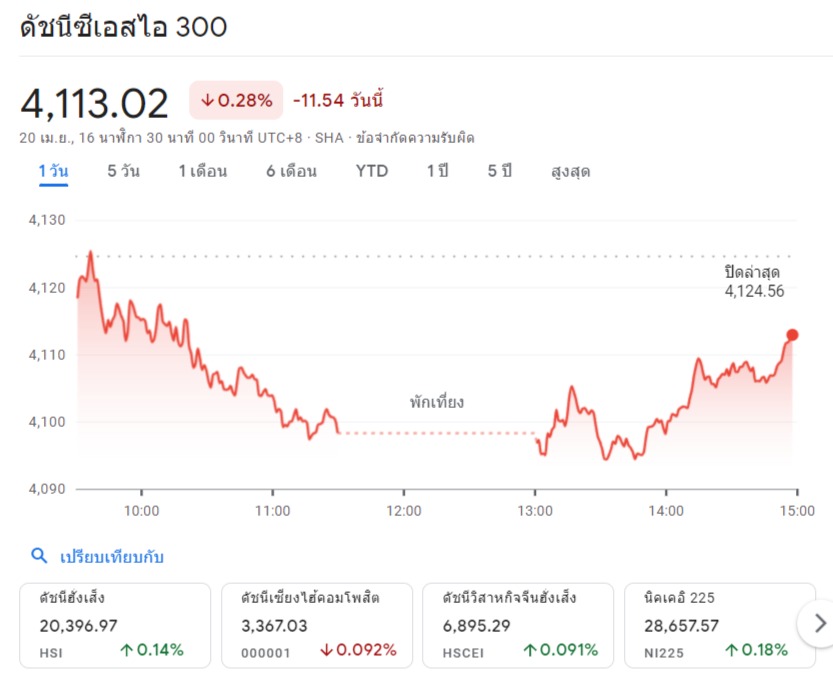This screenshot has width=833, height=674.
Task: View the 5 ปี chart range
Action: click(x=499, y=171)
